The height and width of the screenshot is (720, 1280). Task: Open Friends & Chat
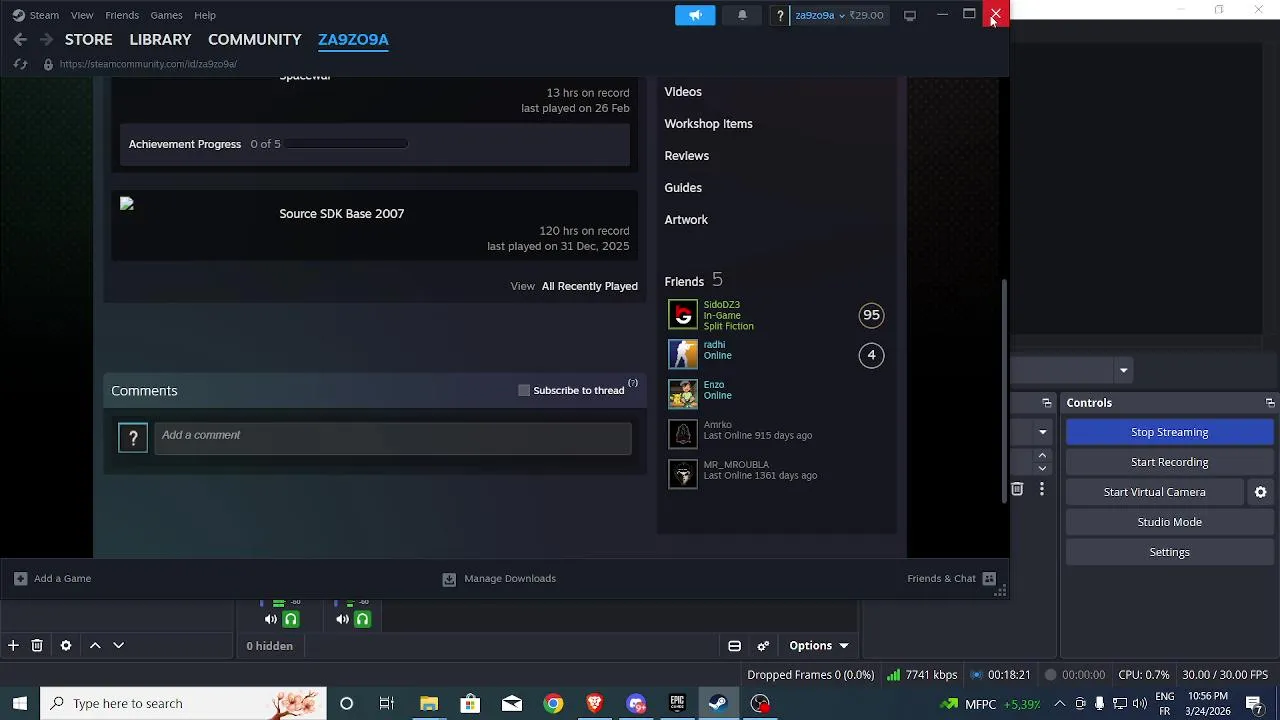point(951,578)
